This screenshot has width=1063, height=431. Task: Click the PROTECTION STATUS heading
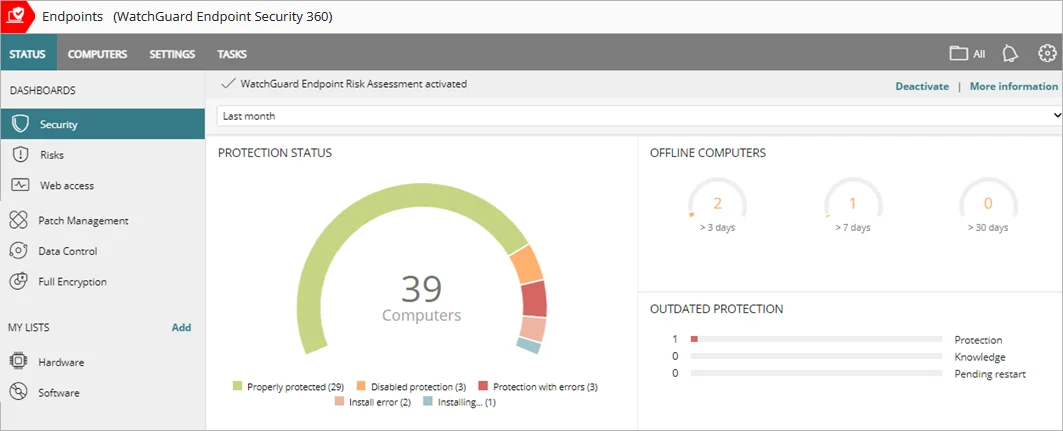pos(275,153)
